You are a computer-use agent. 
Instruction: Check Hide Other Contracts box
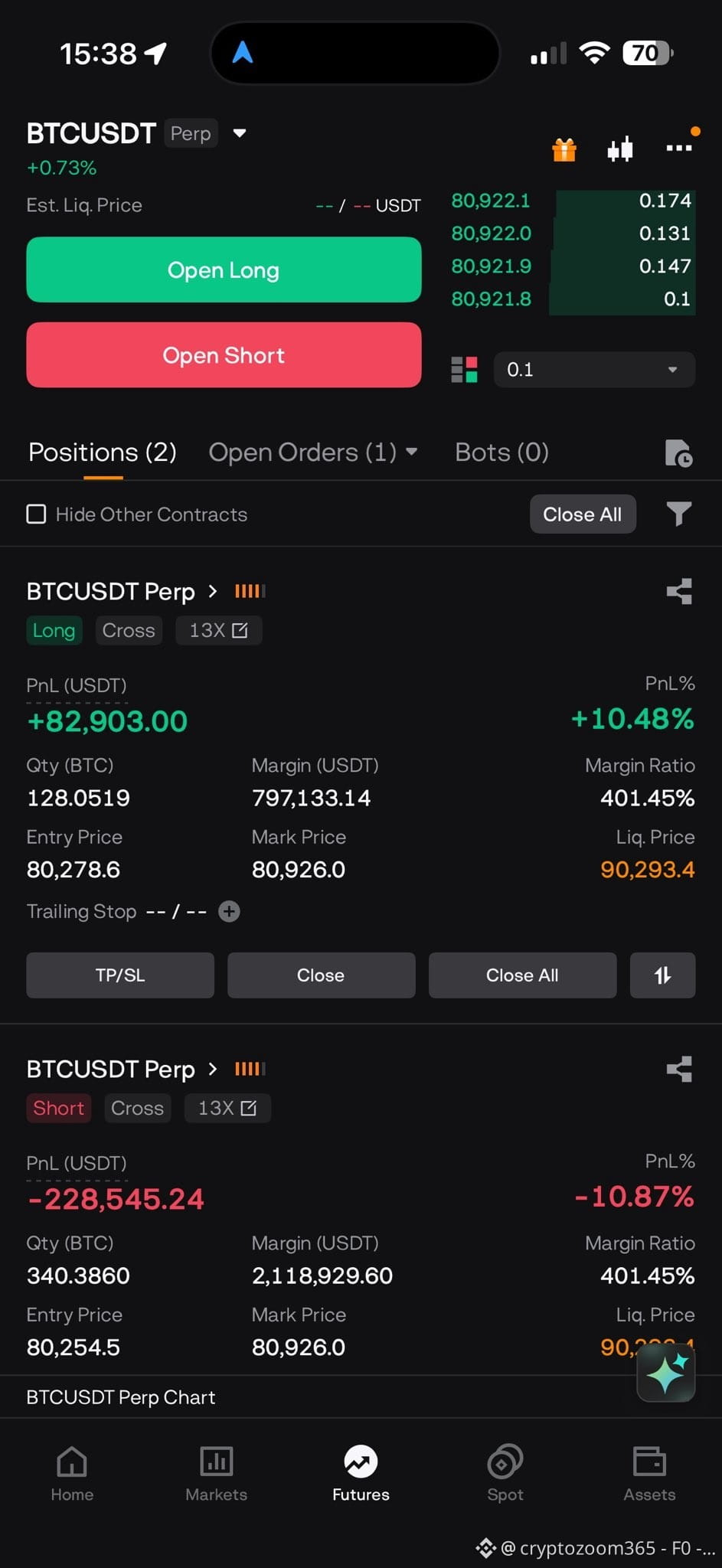36,514
